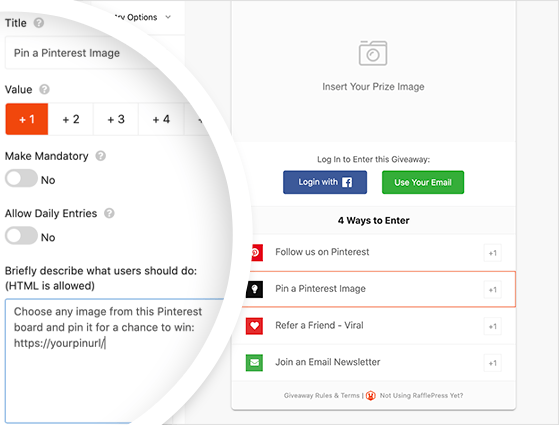Click the help icon next to Value
The width and height of the screenshot is (559, 425).
click(44, 89)
